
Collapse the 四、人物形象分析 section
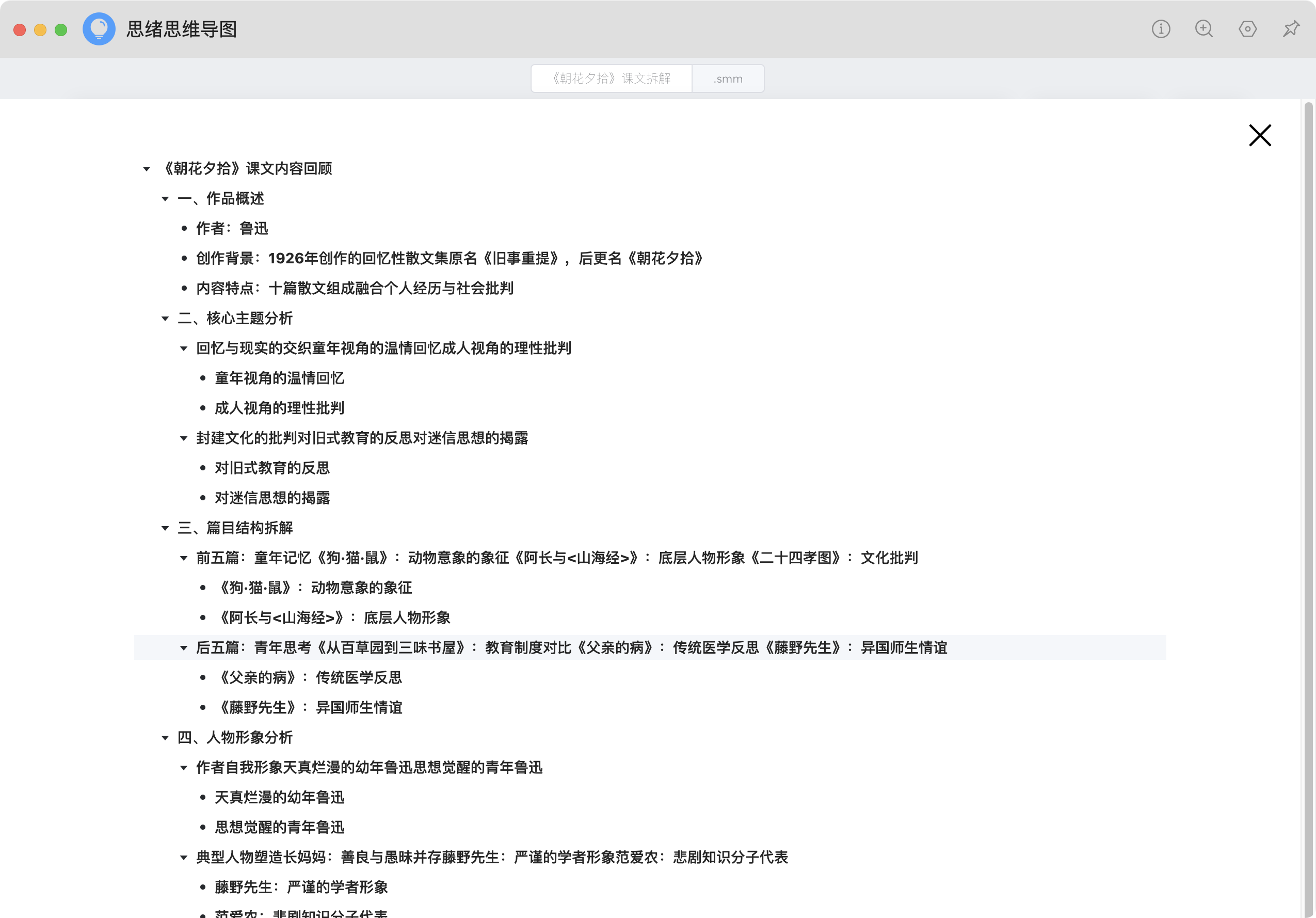pyautogui.click(x=165, y=738)
